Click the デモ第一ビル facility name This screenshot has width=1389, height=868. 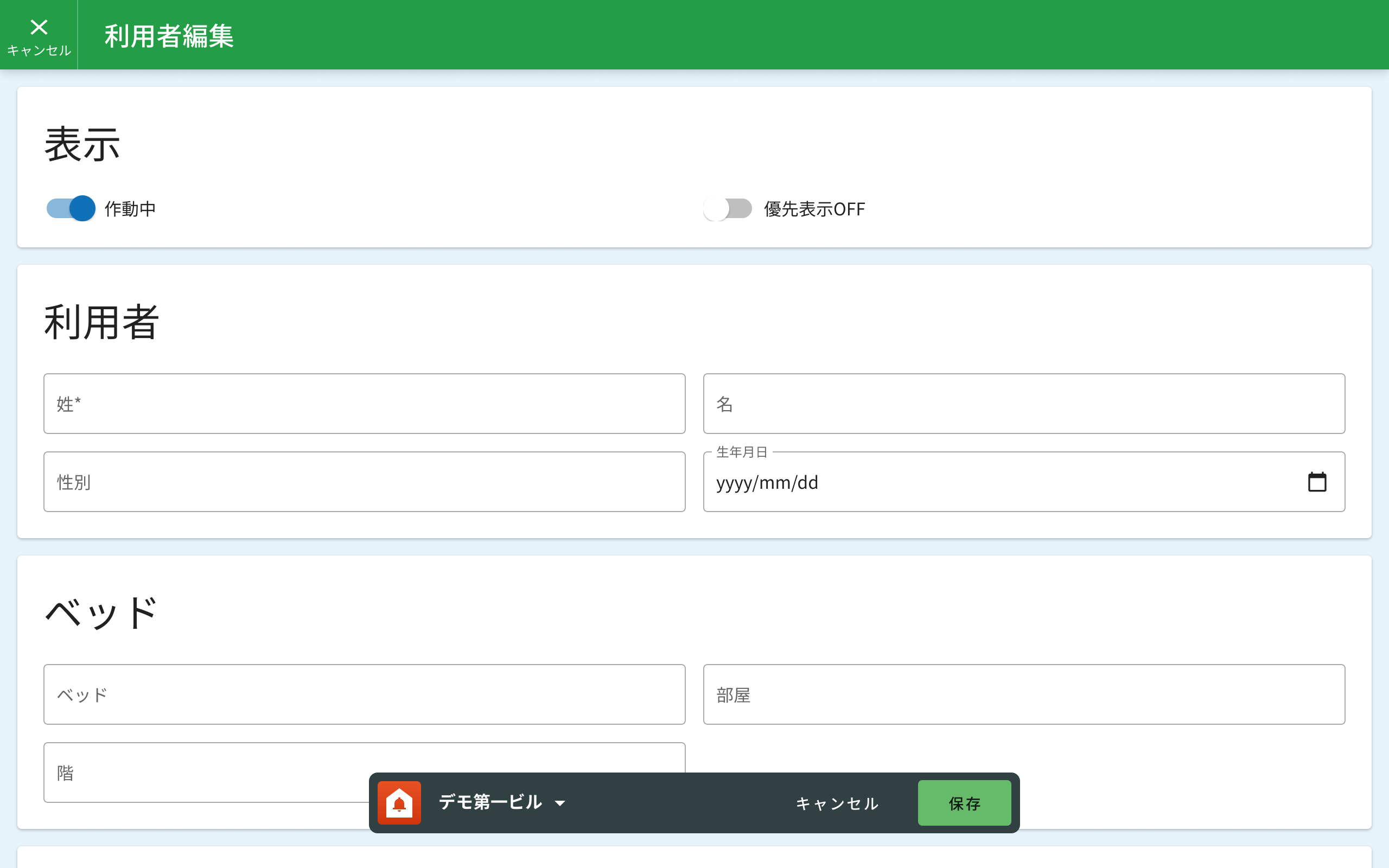pyautogui.click(x=490, y=802)
